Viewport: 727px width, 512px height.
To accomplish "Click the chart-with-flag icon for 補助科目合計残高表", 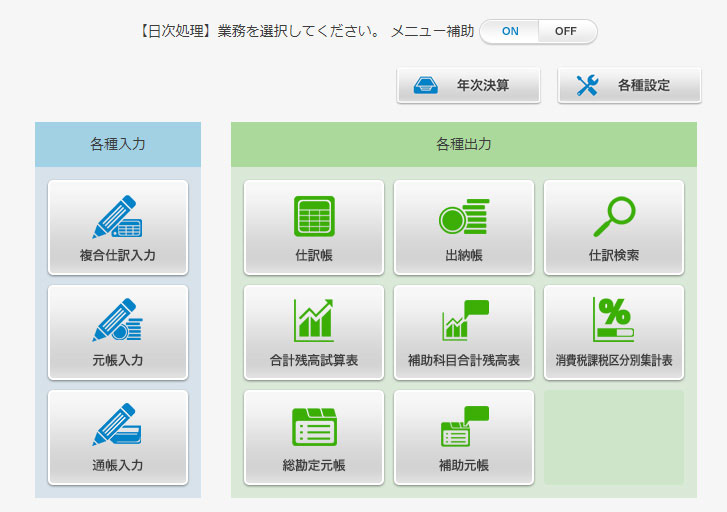I will [466, 320].
